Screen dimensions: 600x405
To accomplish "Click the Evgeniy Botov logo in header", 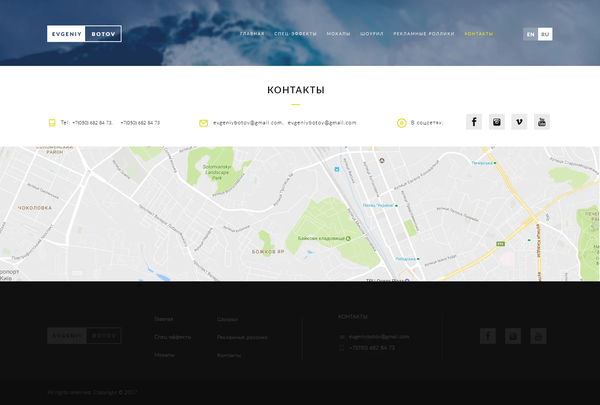I will tap(84, 34).
